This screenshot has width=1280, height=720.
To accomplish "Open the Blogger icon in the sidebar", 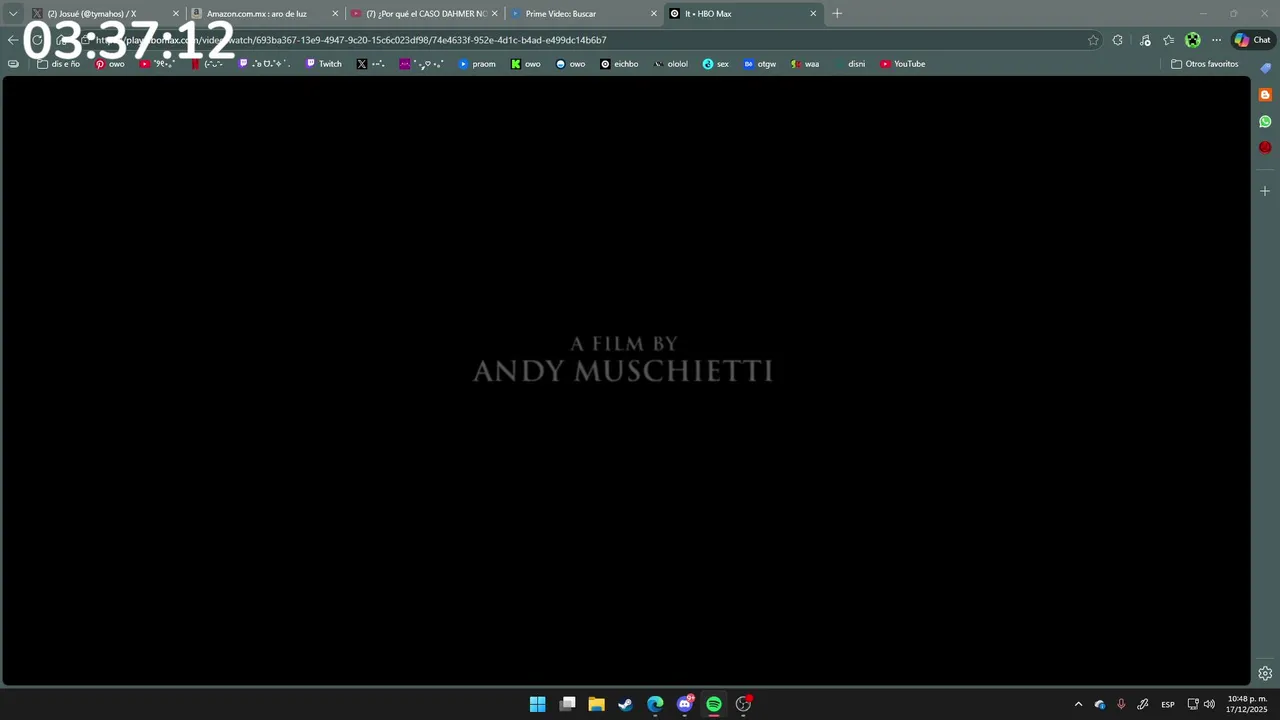I will click(x=1265, y=95).
